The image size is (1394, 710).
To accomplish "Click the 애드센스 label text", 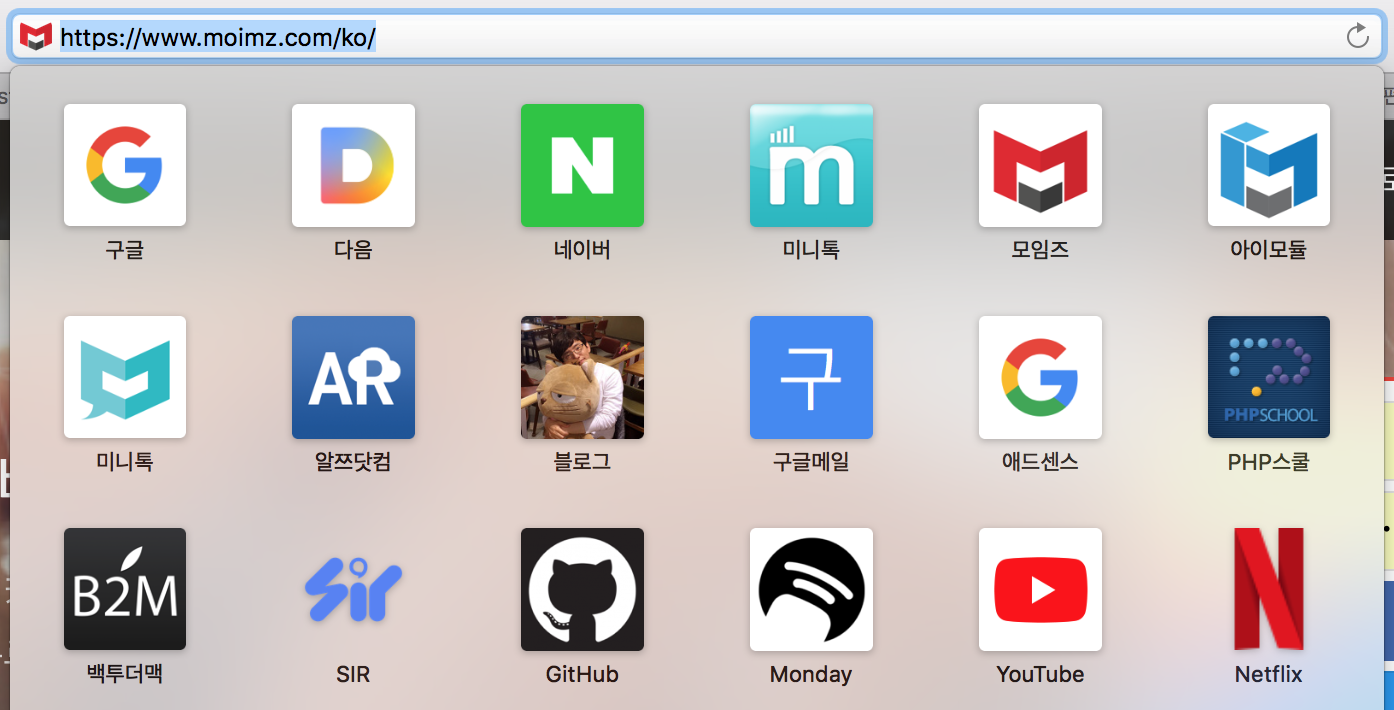I will [1040, 462].
